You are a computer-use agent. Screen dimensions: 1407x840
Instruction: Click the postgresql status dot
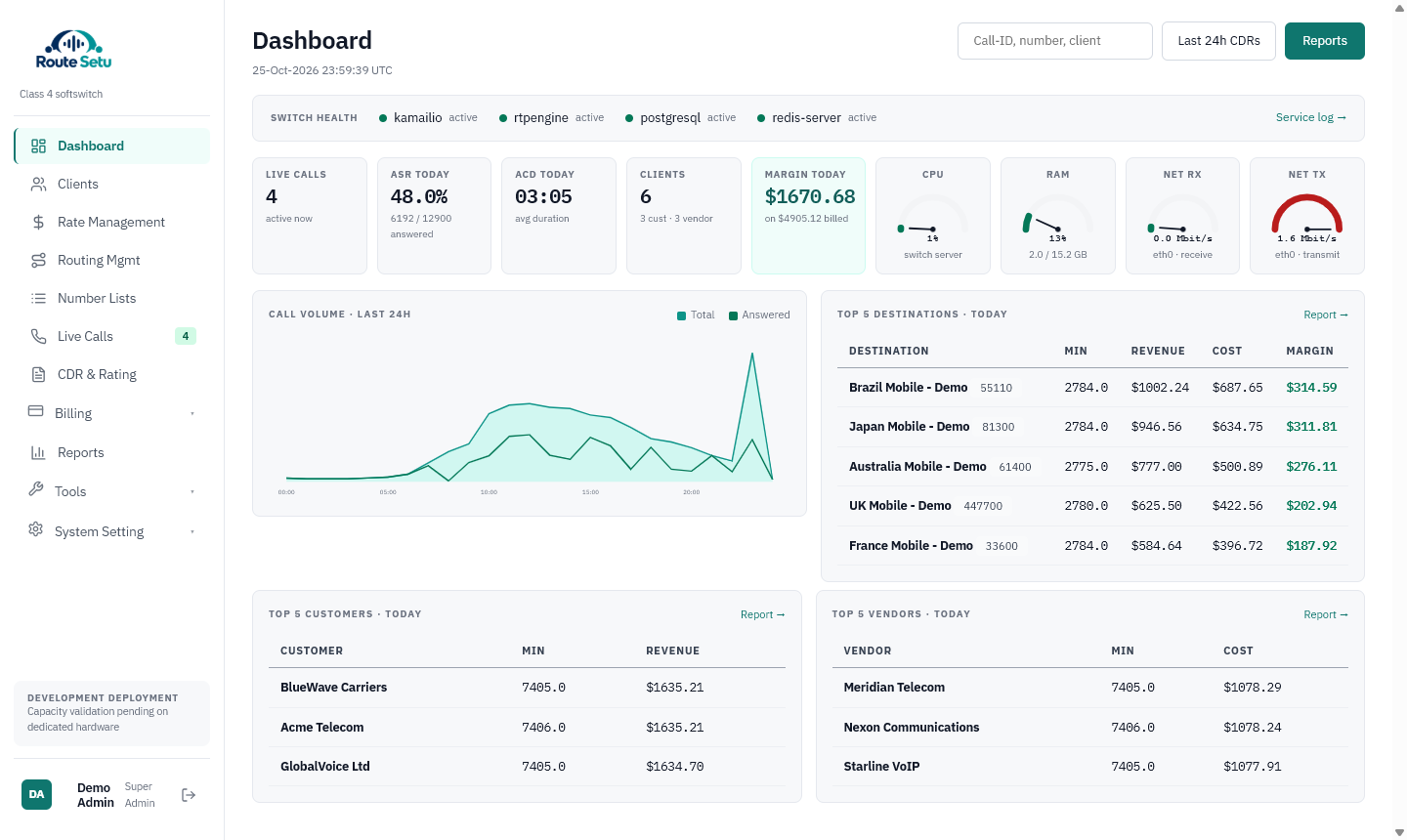point(629,118)
